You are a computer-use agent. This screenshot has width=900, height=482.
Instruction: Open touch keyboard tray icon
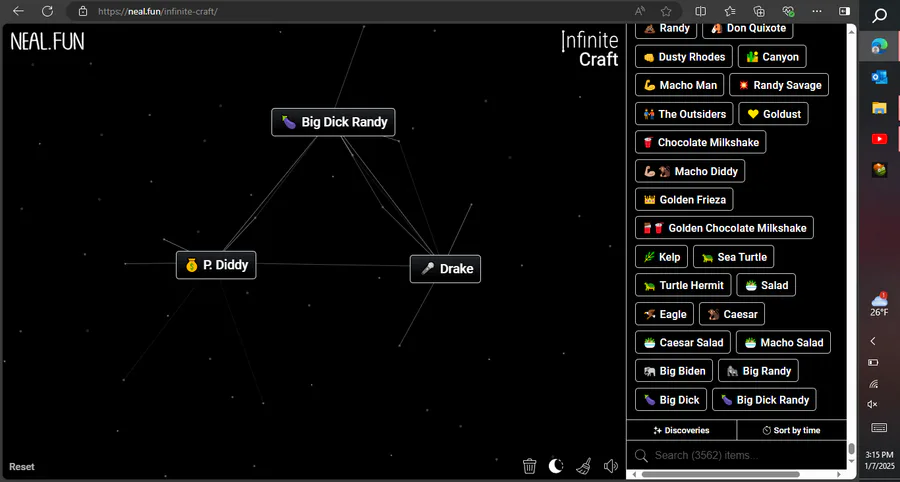coord(879,427)
